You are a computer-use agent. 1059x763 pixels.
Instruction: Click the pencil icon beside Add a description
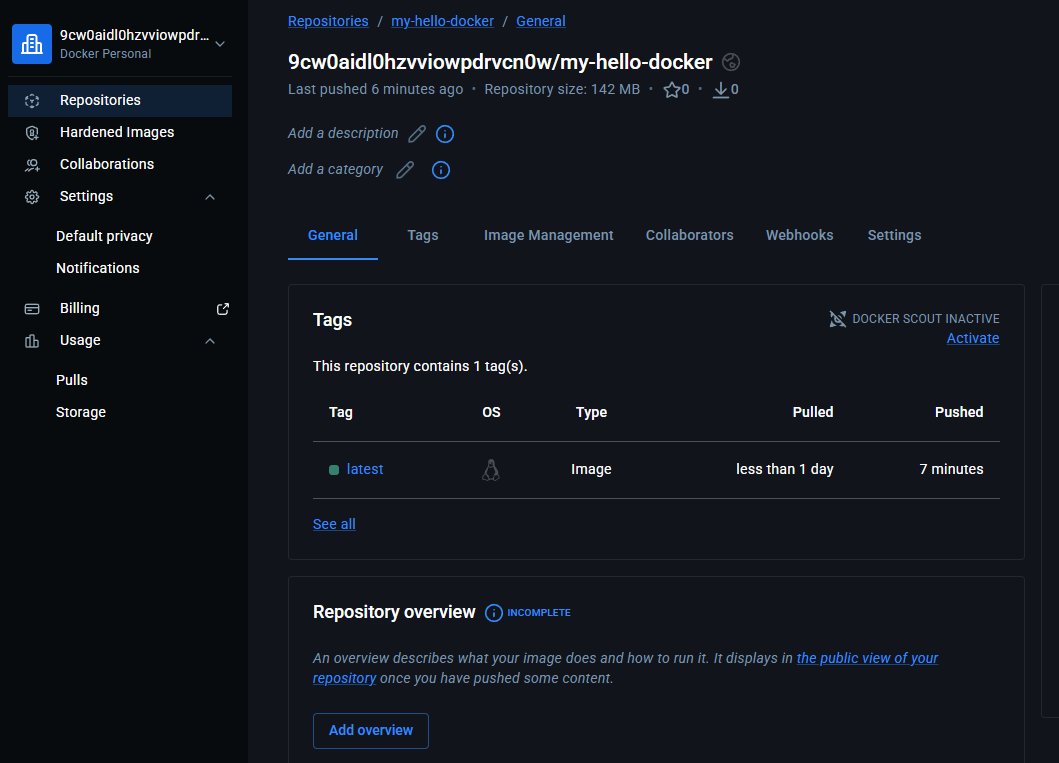417,134
